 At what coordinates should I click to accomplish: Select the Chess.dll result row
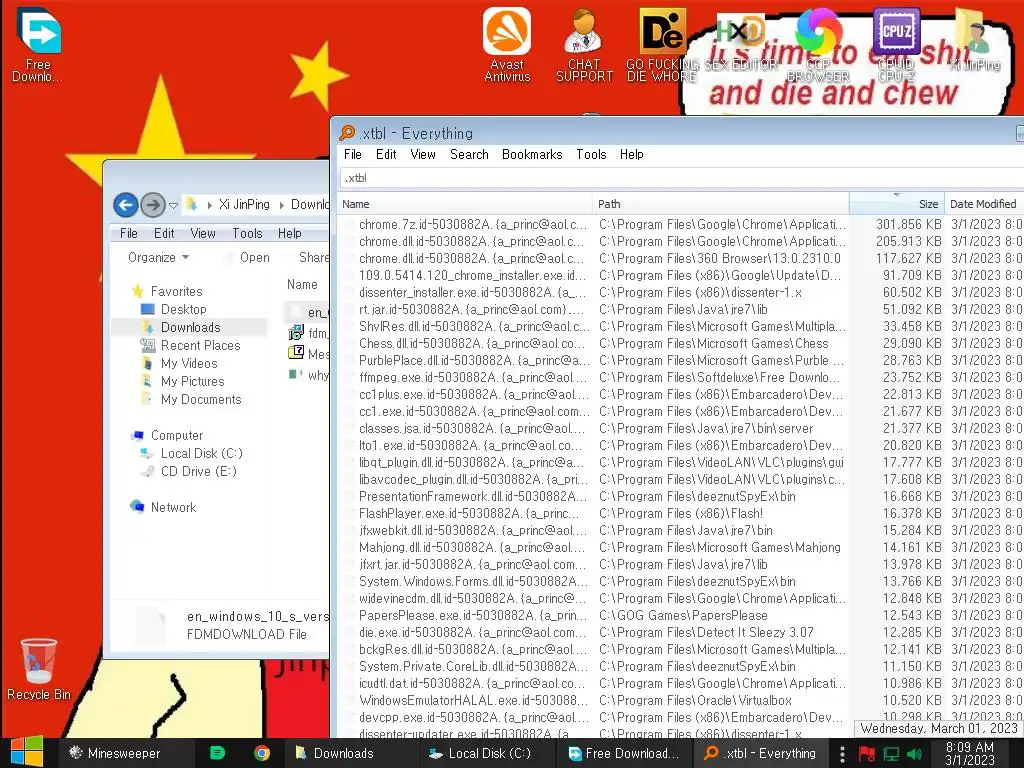tap(679, 343)
